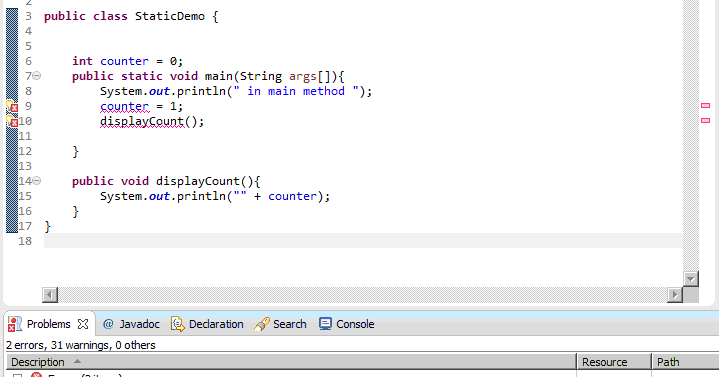Image resolution: width=719 pixels, height=377 pixels.
Task: Collapse the displayCount method fold at line 14
Action: 37,181
